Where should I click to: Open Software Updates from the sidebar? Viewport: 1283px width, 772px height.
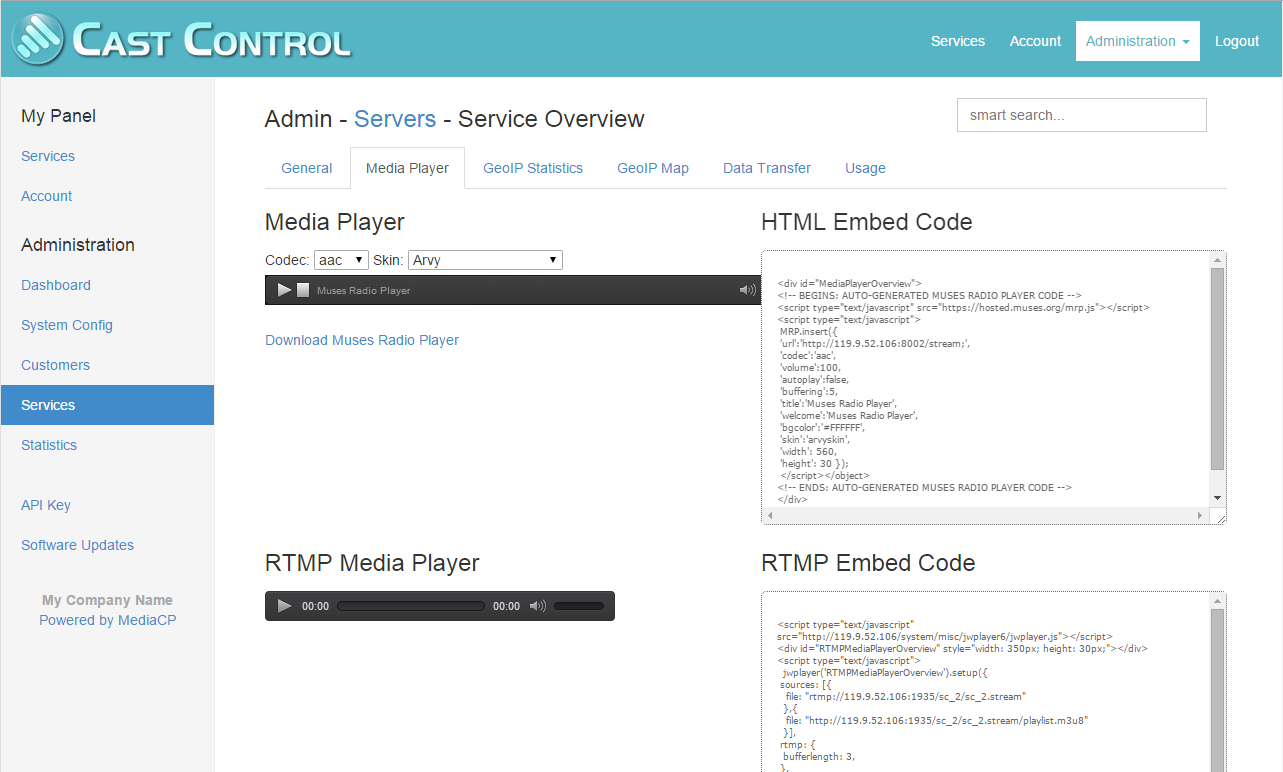pos(77,545)
